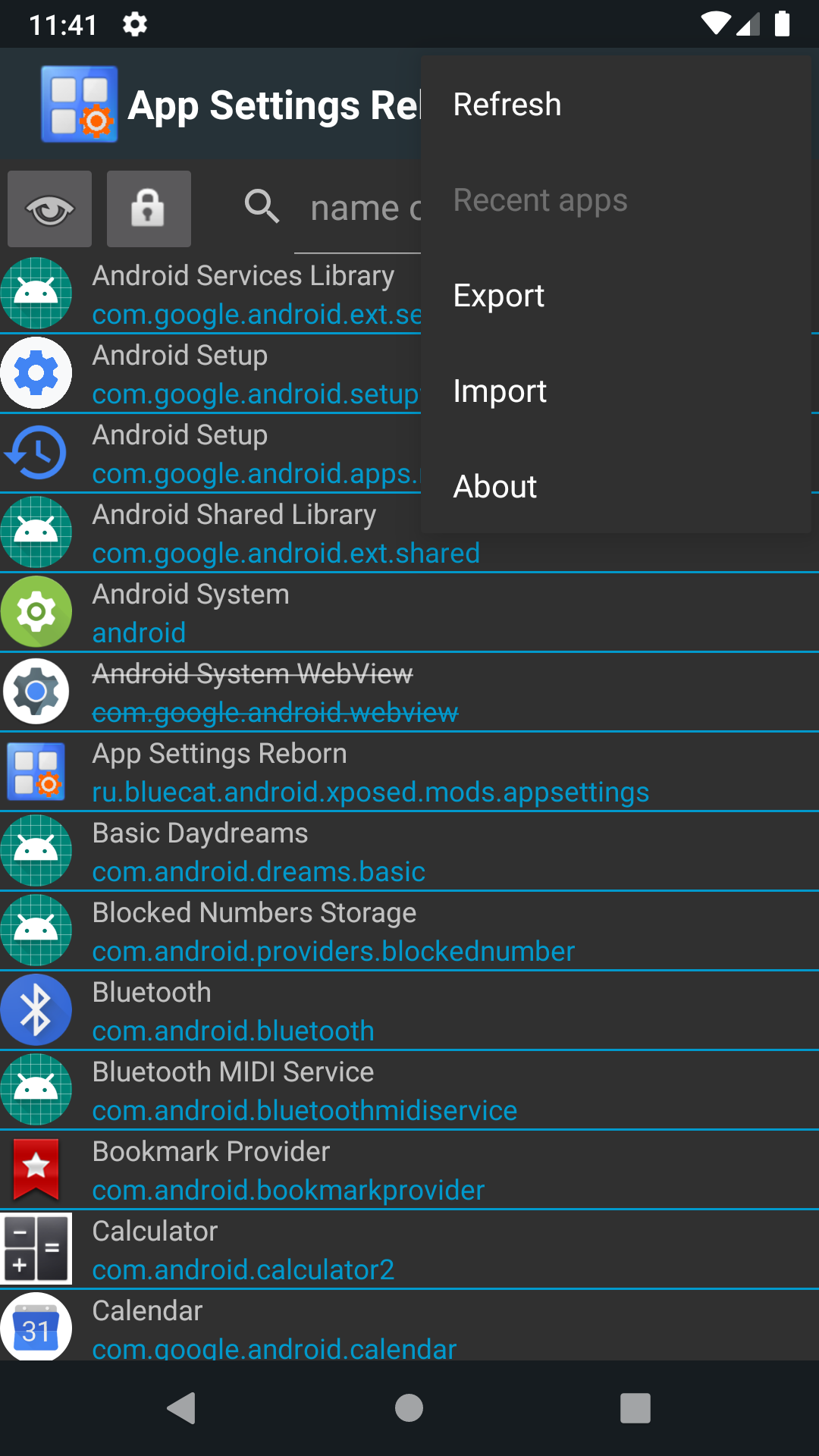819x1456 pixels.
Task: Tap the blue gear Android Setup icon
Action: tap(36, 373)
